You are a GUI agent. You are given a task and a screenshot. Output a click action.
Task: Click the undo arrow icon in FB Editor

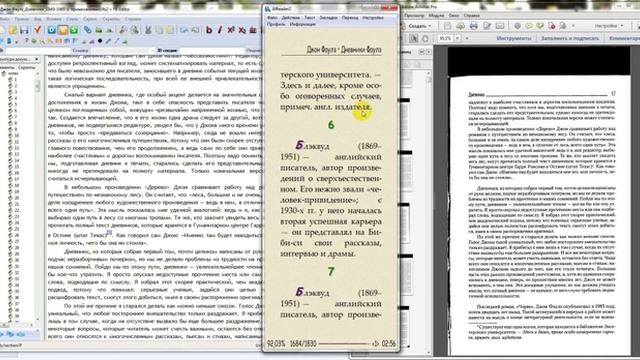coord(184,30)
